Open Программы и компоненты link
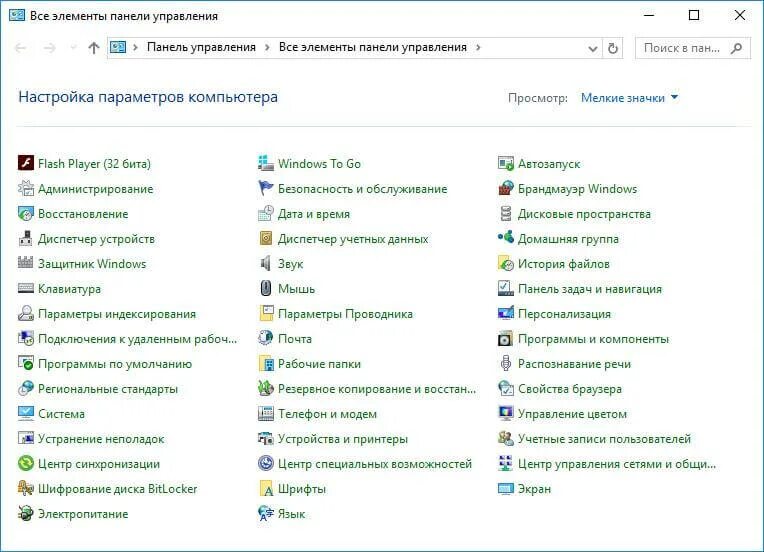 (x=593, y=339)
